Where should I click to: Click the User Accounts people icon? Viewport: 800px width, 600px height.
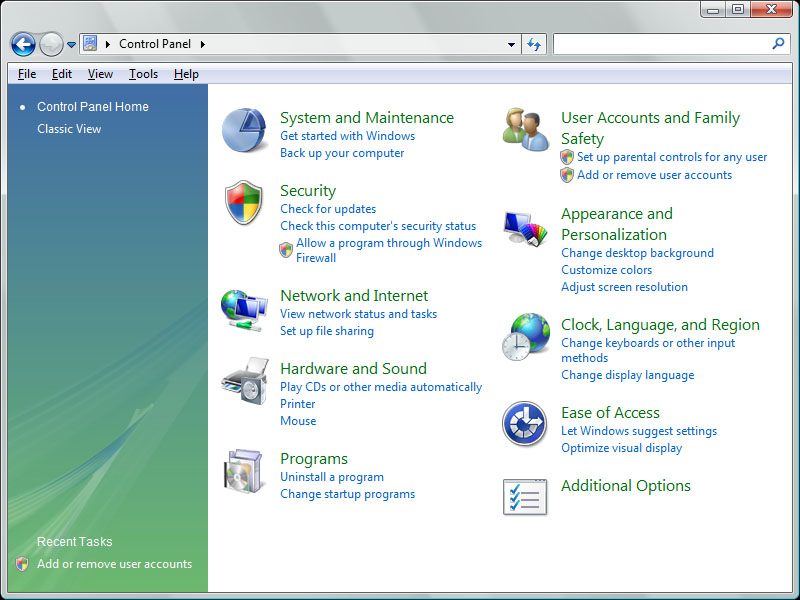tap(526, 129)
